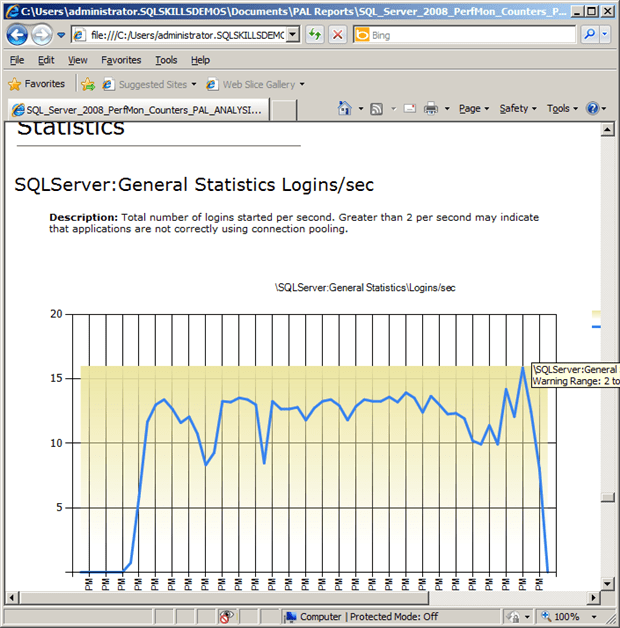620x628 pixels.
Task: Click the Forward navigation arrow button
Action: point(42,35)
